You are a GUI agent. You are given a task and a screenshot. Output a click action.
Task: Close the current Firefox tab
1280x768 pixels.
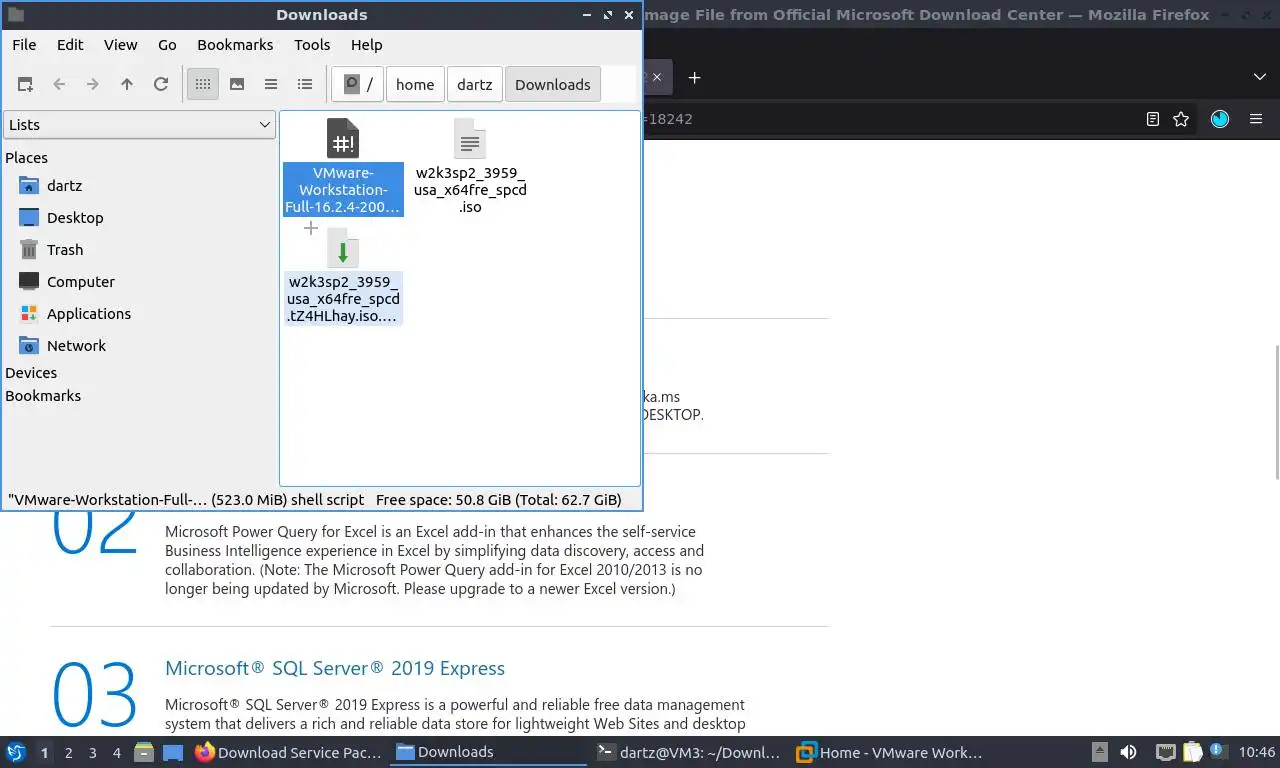pyautogui.click(x=657, y=77)
